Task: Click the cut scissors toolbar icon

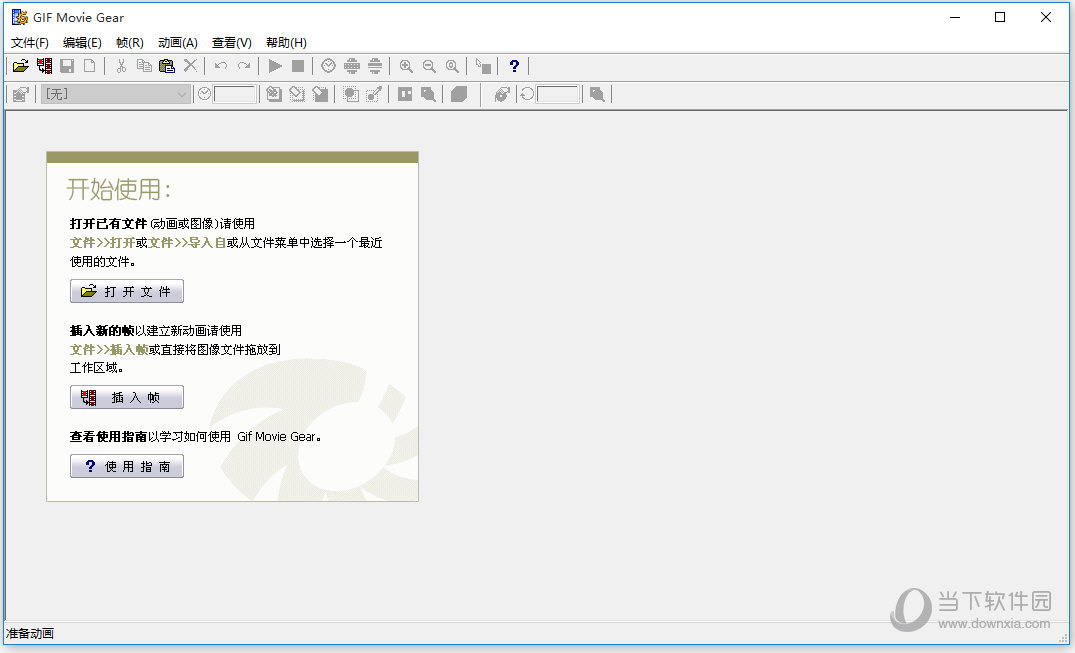Action: (x=121, y=66)
